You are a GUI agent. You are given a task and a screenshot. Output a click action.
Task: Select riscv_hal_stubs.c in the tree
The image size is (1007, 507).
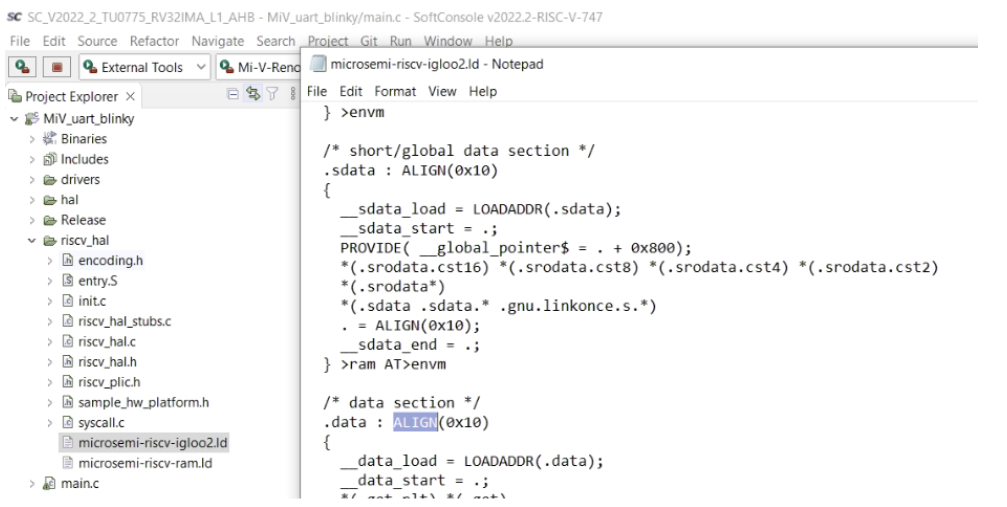(125, 321)
